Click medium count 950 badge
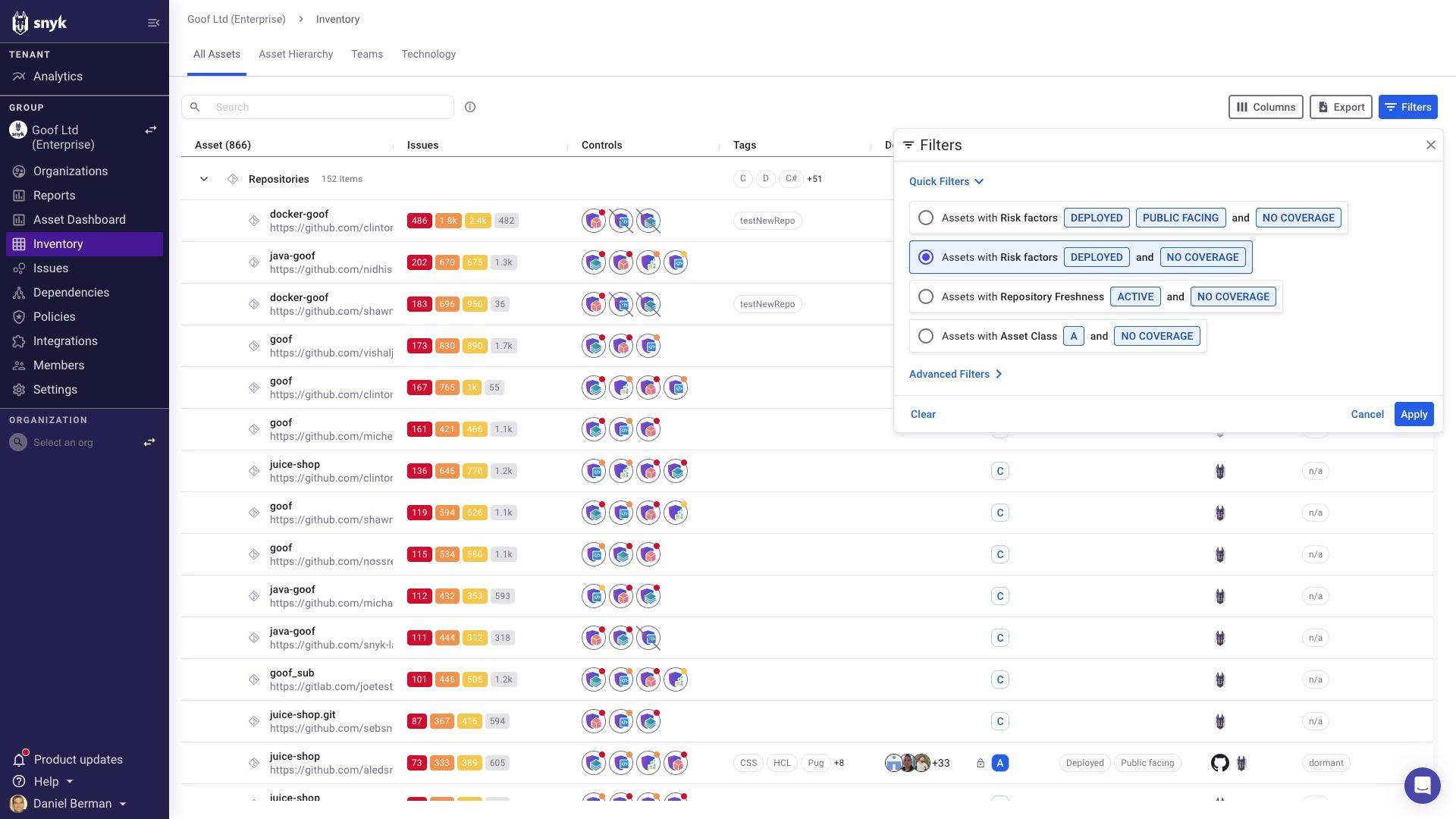This screenshot has width=1456, height=819. [475, 304]
